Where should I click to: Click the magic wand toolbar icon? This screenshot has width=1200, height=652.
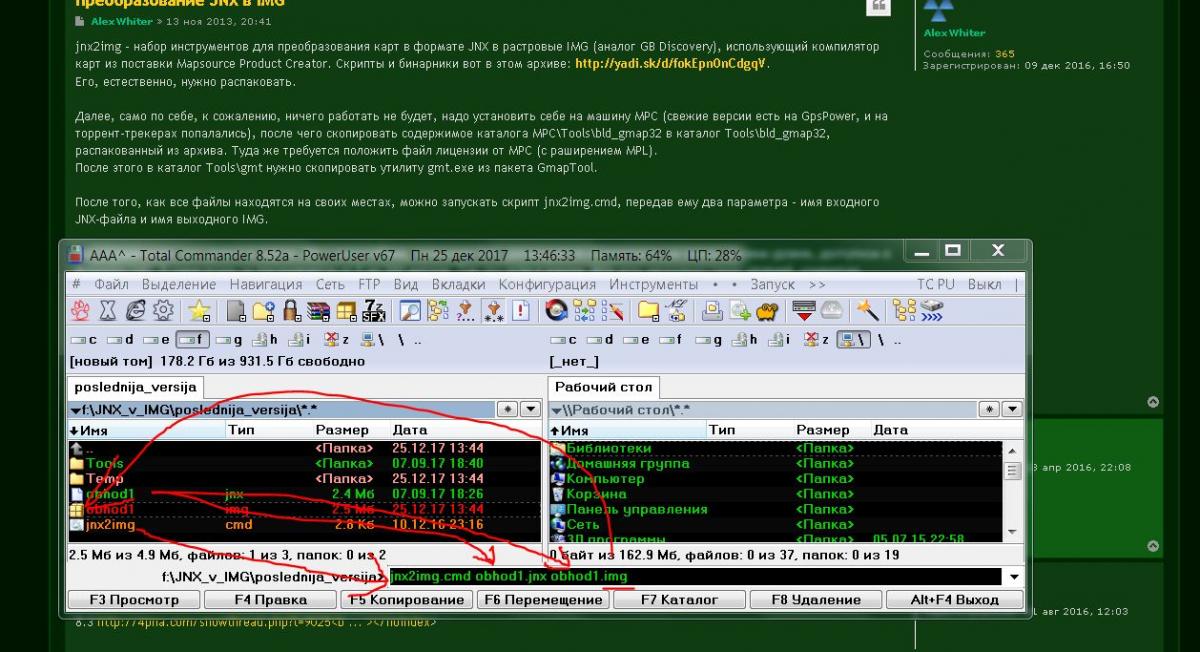[x=867, y=310]
